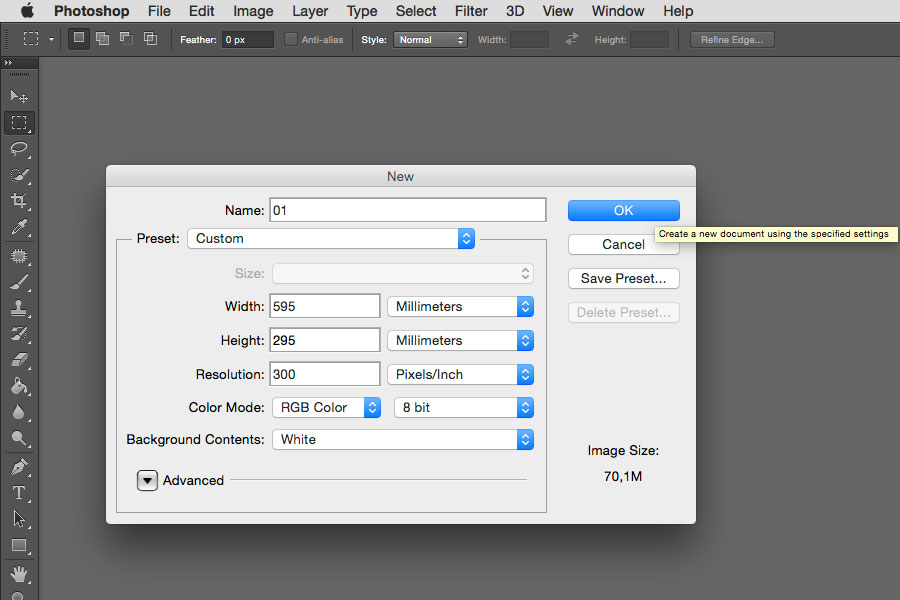This screenshot has height=600, width=900.
Task: Click the Cancel button
Action: (x=624, y=245)
